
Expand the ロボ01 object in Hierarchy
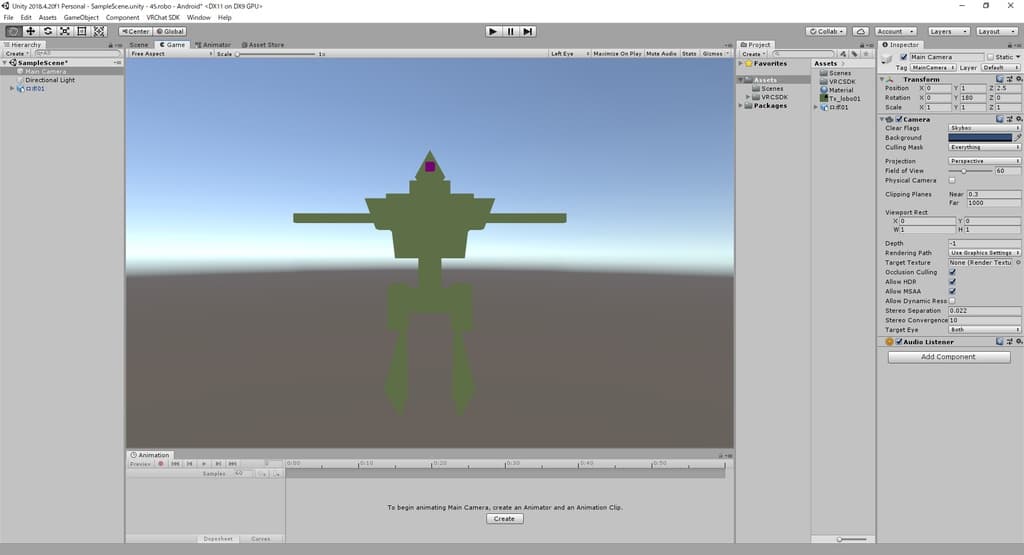pos(12,89)
